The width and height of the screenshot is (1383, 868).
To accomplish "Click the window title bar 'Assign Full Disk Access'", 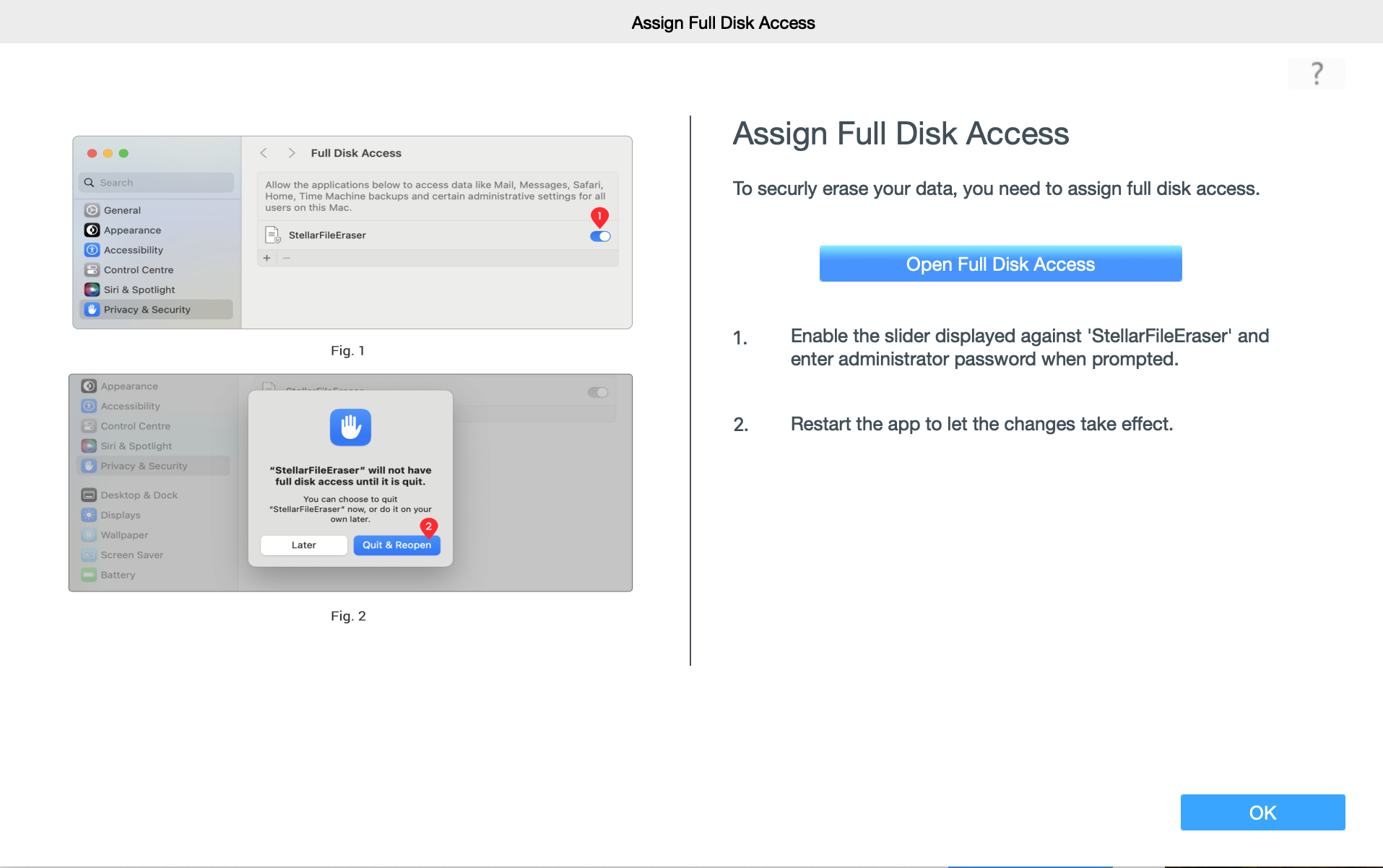I will pos(723,22).
